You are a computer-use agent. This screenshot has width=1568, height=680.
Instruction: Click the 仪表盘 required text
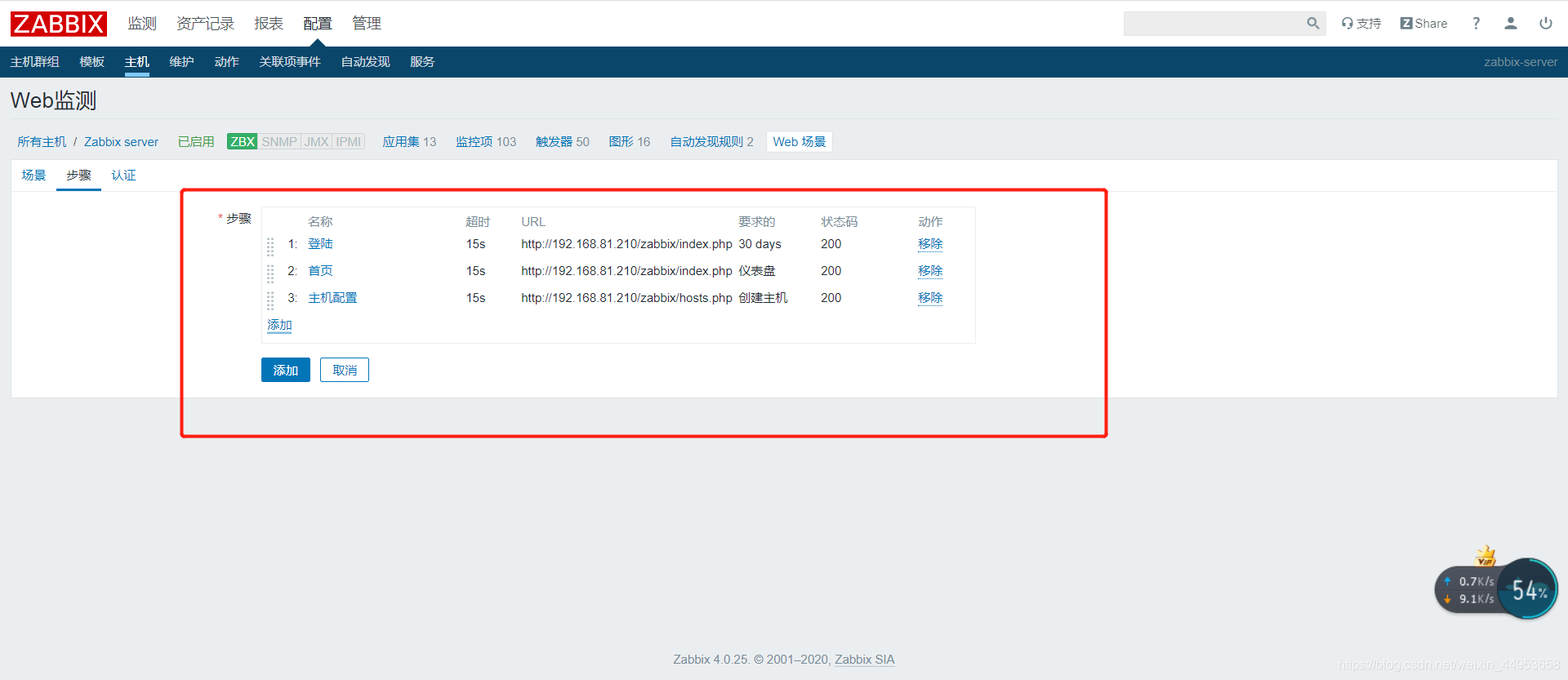[757, 271]
